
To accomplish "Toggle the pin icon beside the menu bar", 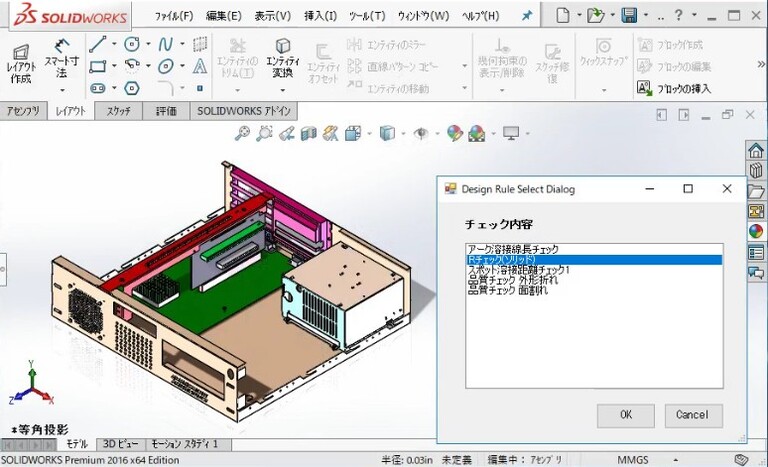I will 528,15.
